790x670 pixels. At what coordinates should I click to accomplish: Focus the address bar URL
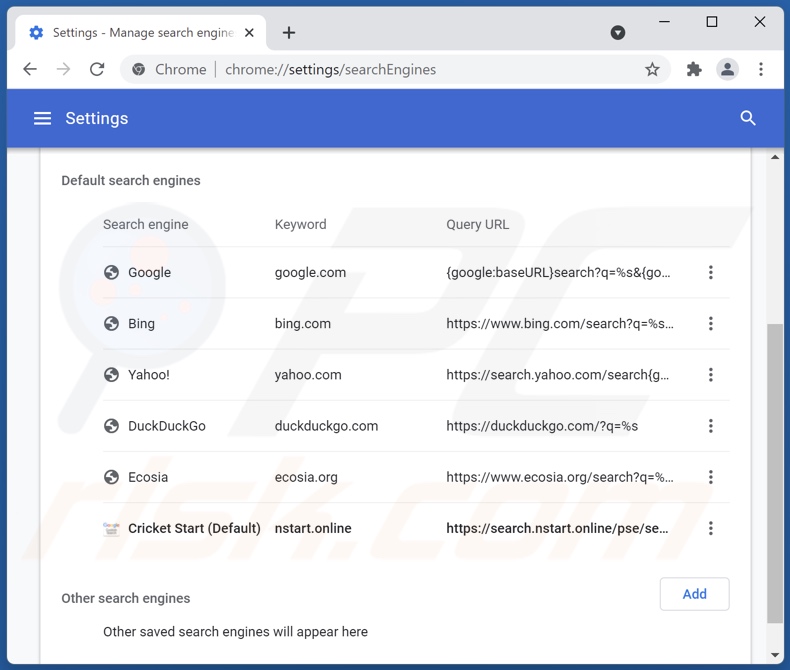[331, 70]
